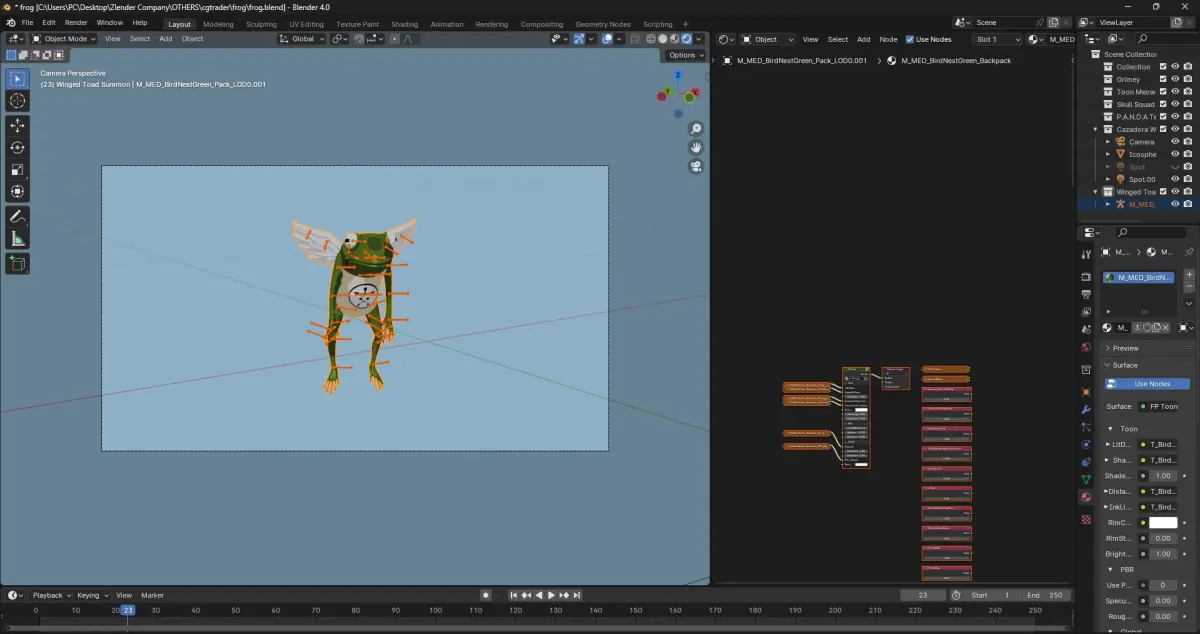Viewport: 1200px width, 634px height.
Task: Pick the Select Box tool
Action: tap(18, 79)
